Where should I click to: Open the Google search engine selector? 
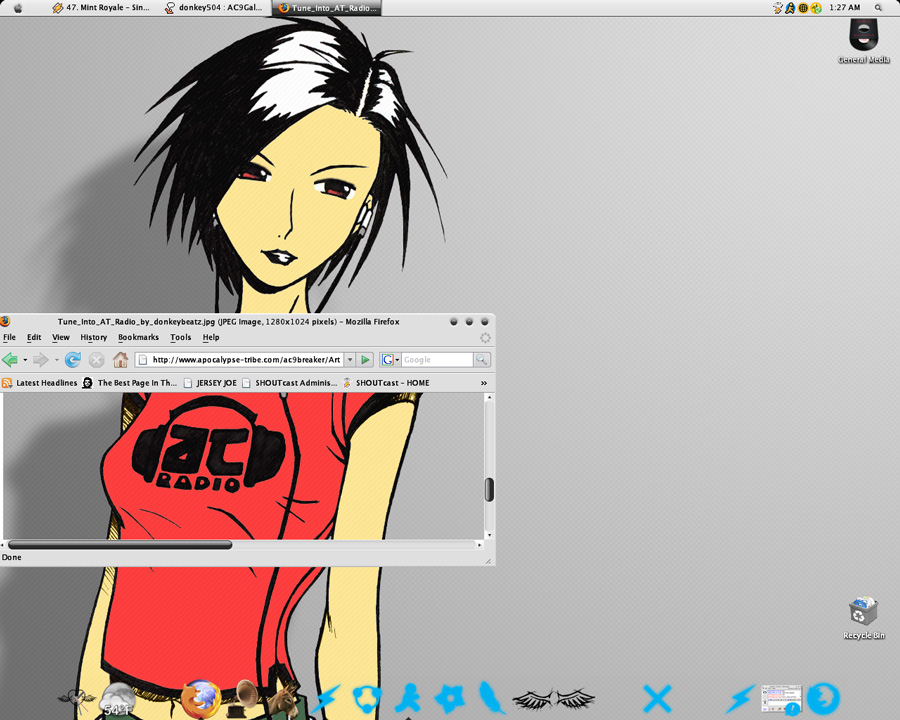click(x=390, y=360)
